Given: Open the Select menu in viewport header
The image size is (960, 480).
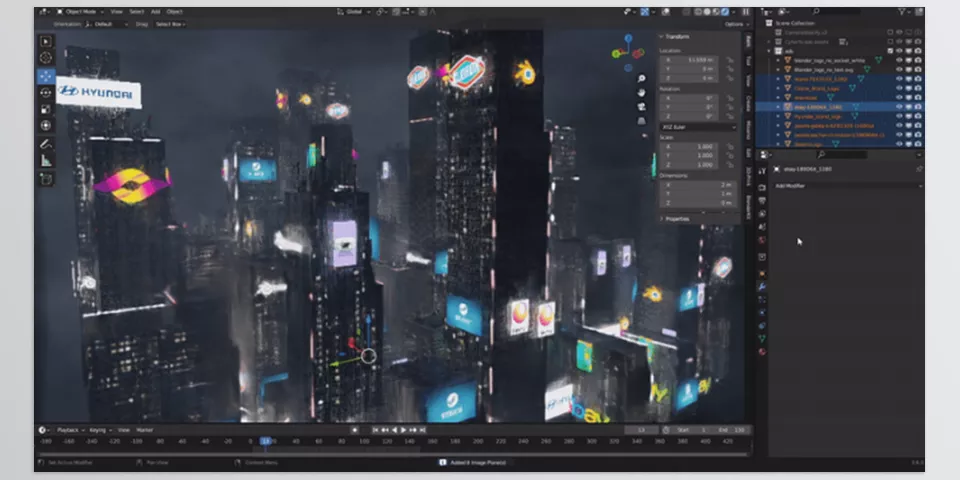Looking at the screenshot, I should 137,12.
